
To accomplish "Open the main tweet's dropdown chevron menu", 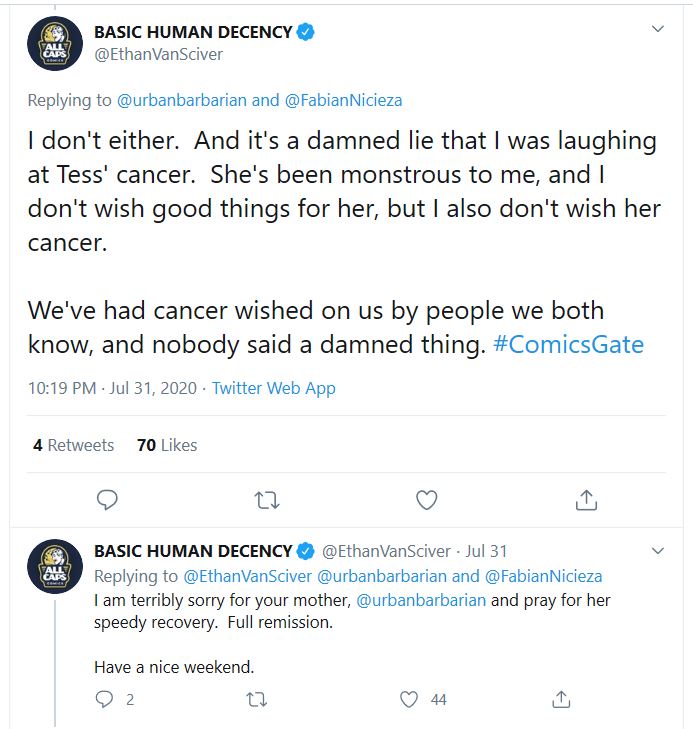I will click(x=658, y=30).
